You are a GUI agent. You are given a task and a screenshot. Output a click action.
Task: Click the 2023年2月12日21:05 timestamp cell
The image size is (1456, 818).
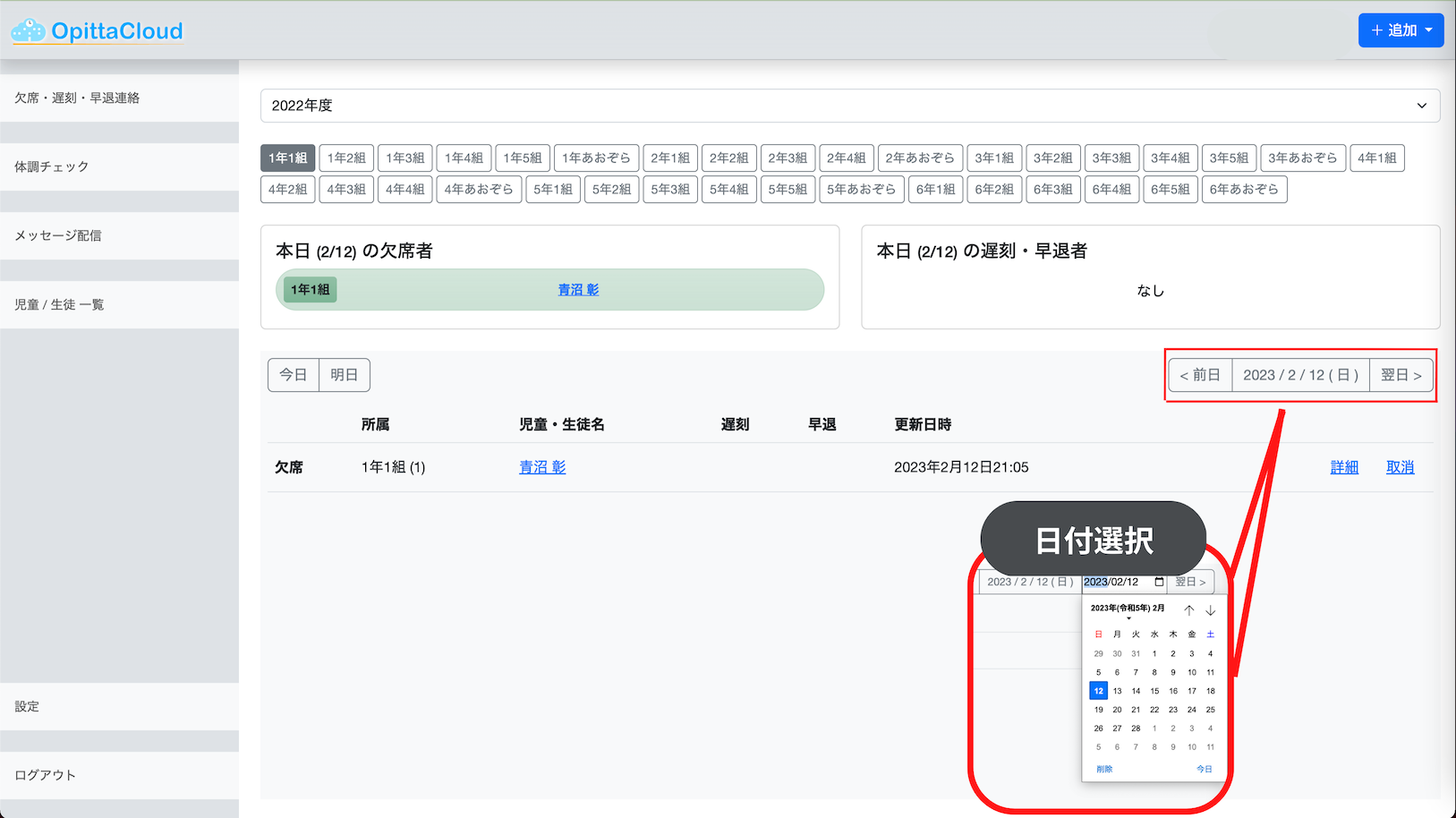[x=961, y=467]
